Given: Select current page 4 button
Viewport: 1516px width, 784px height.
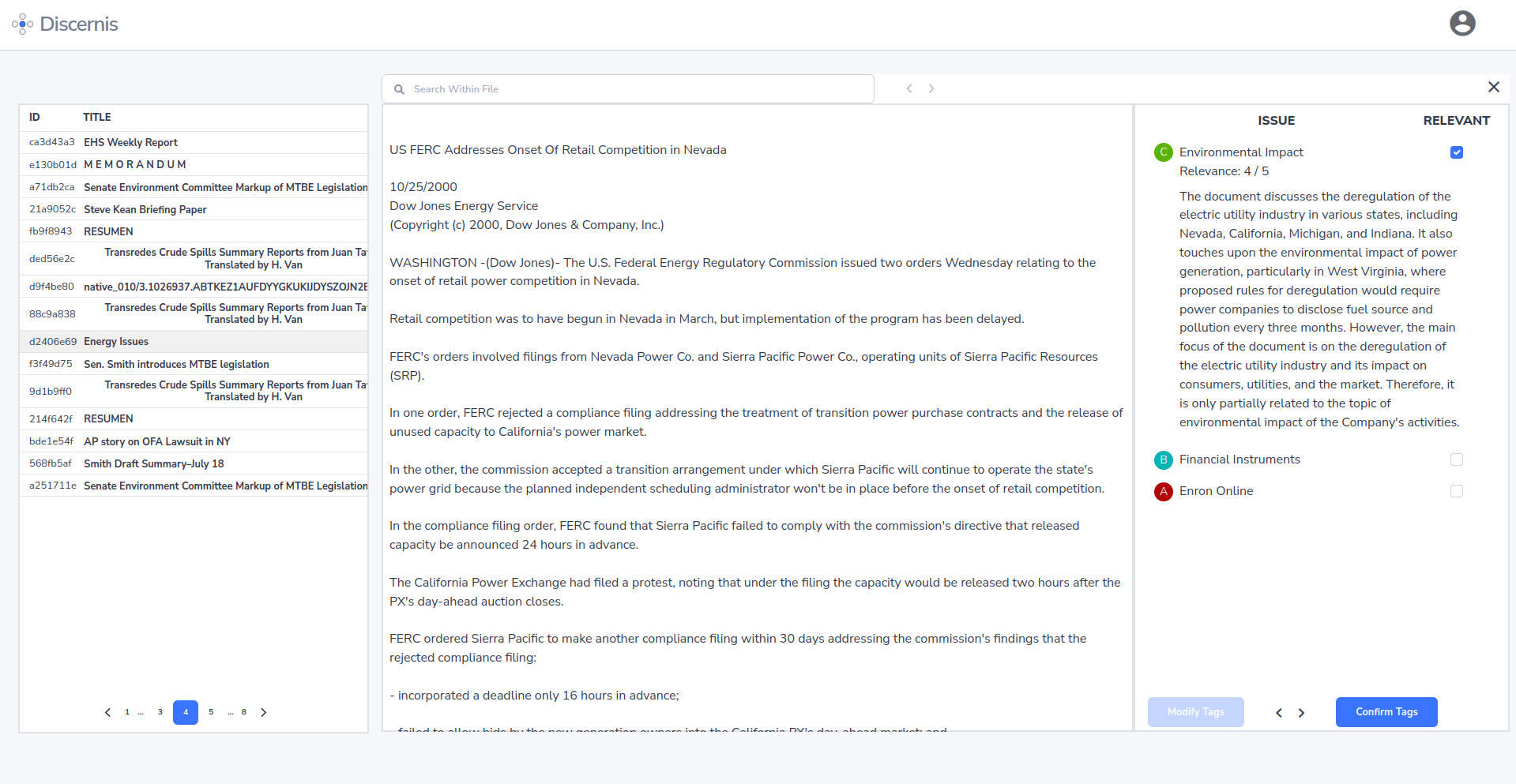Looking at the screenshot, I should [x=186, y=712].
